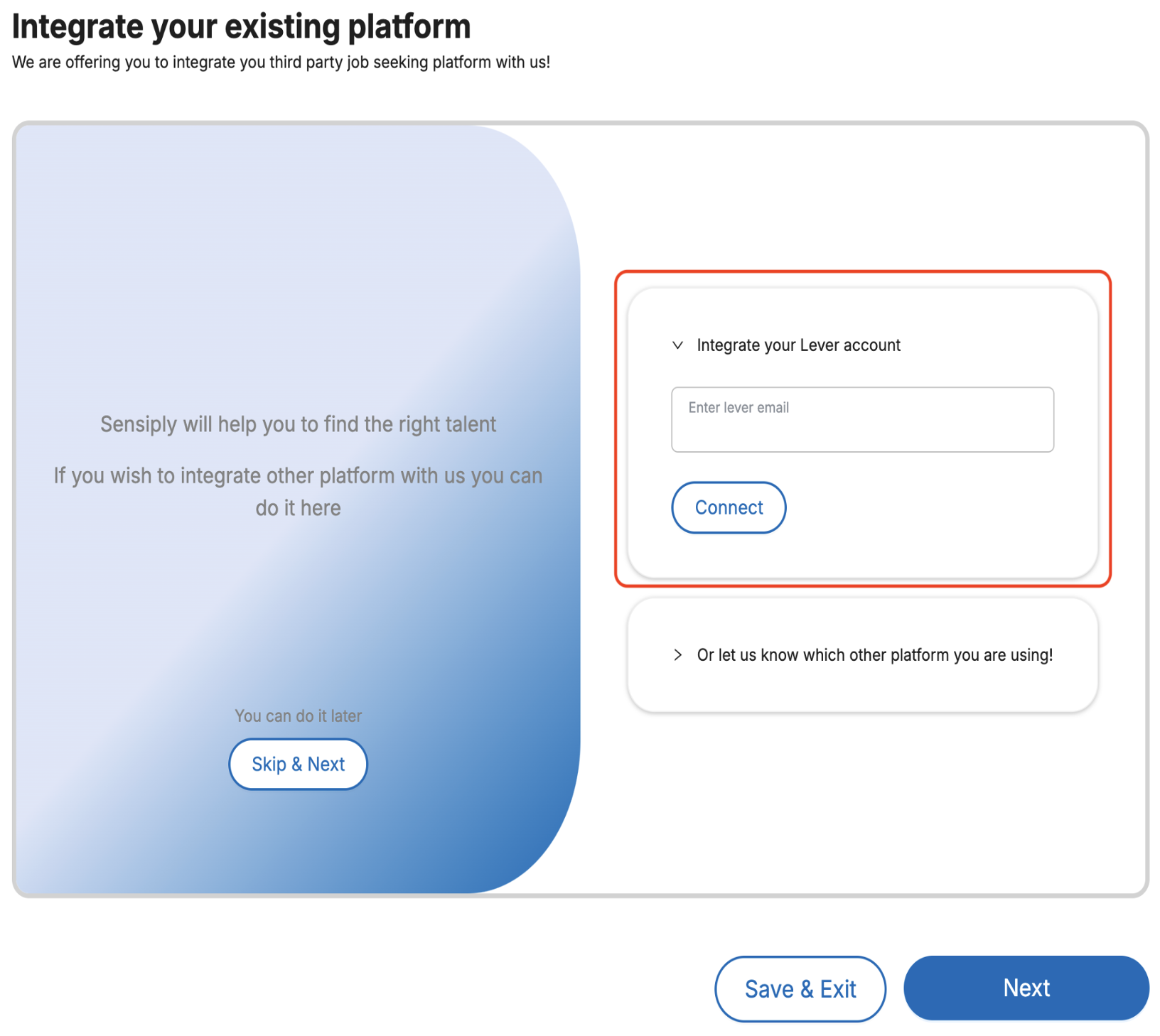Collapse the Lever account chevron arrow
The width and height of the screenshot is (1160, 1036).
pos(677,345)
